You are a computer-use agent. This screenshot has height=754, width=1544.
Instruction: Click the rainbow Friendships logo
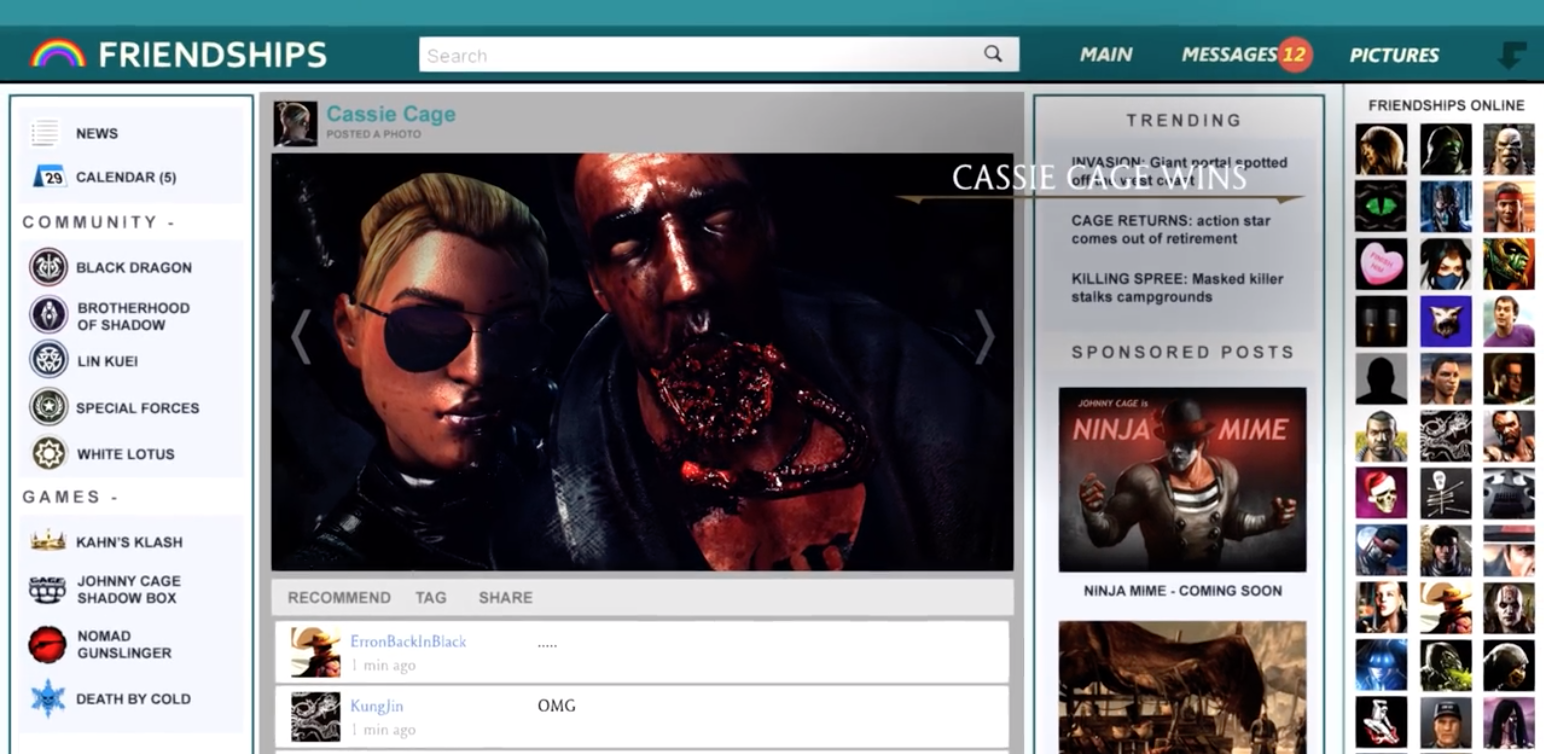click(57, 54)
